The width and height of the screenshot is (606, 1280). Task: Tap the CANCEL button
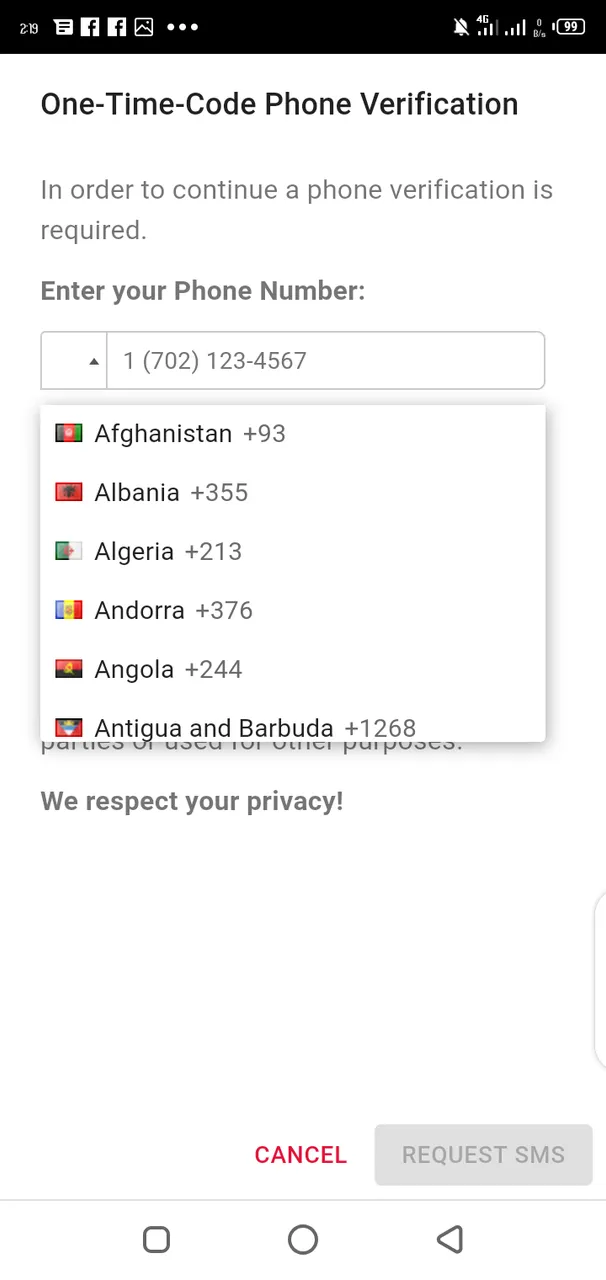tap(300, 1155)
